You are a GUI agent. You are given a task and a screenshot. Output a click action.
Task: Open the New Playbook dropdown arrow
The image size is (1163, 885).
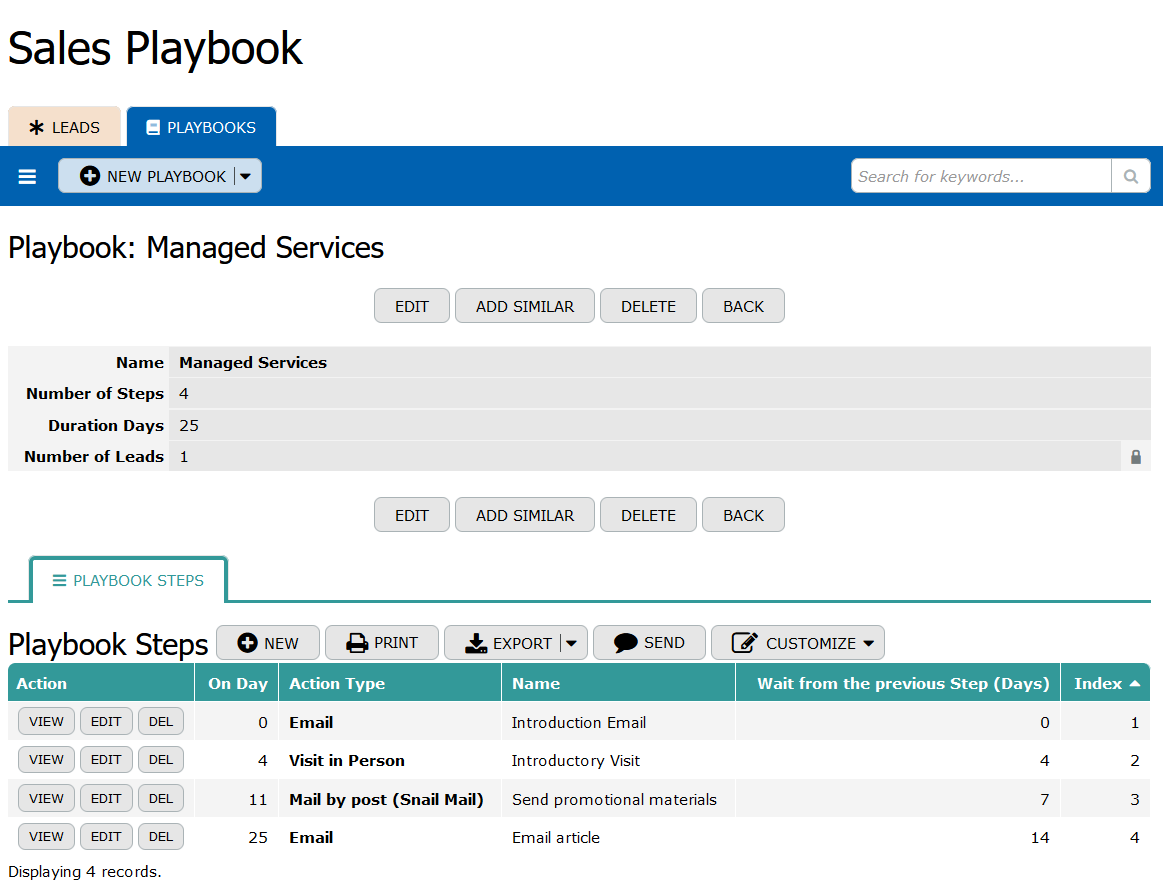246,177
